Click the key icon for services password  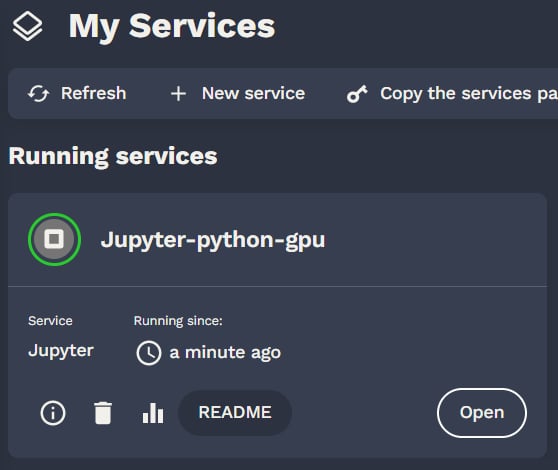[357, 94]
